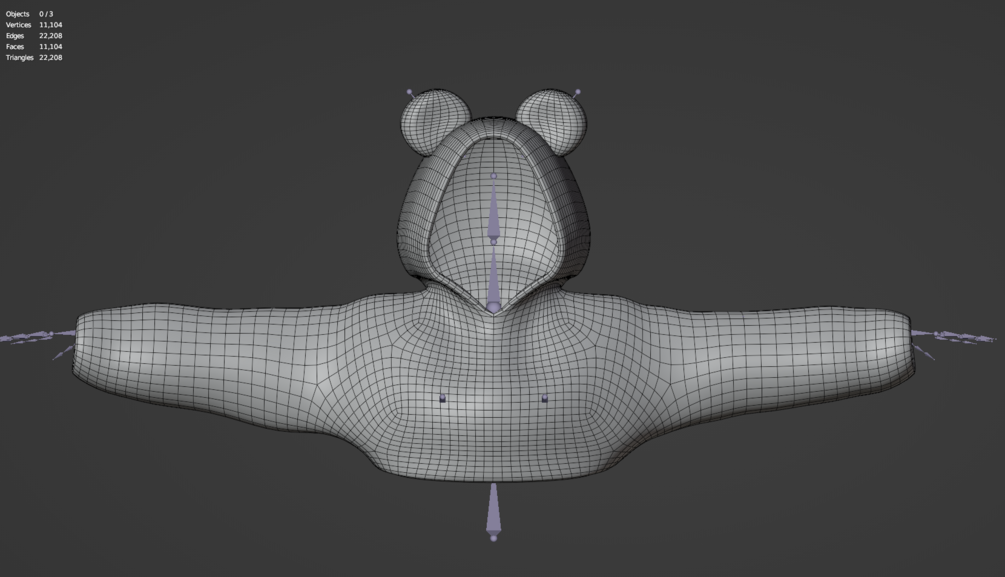Select the right ear bone tip
The width and height of the screenshot is (1005, 577).
pos(577,92)
